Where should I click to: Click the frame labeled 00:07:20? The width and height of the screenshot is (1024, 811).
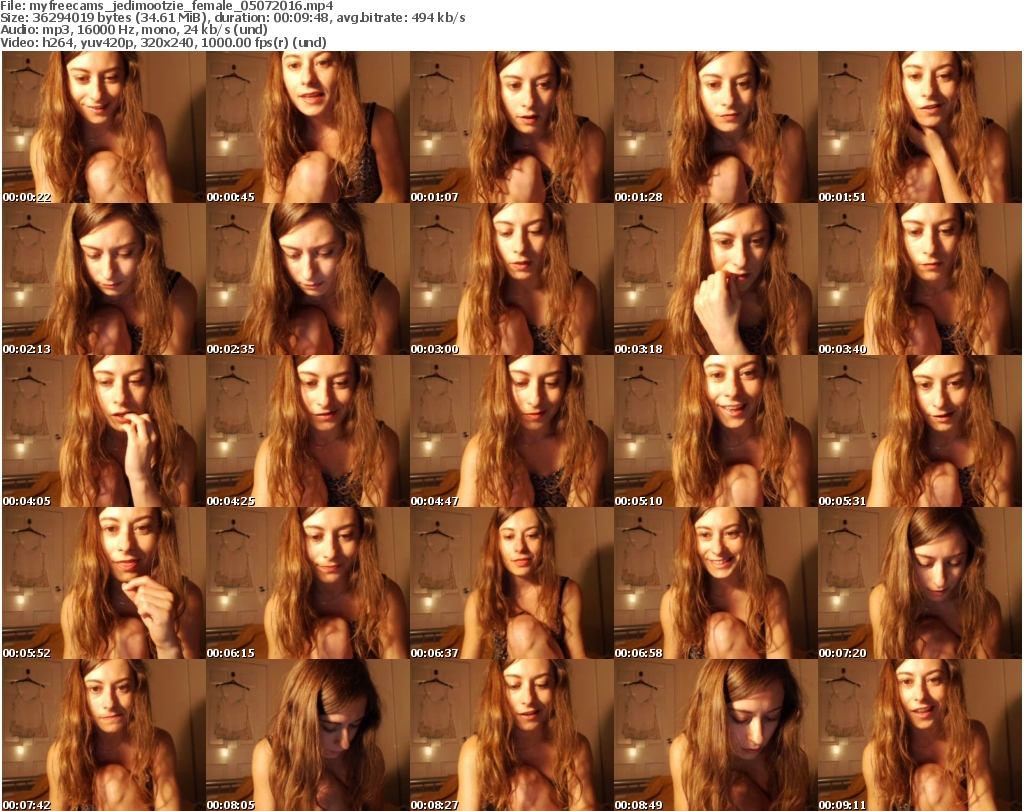[x=920, y=584]
